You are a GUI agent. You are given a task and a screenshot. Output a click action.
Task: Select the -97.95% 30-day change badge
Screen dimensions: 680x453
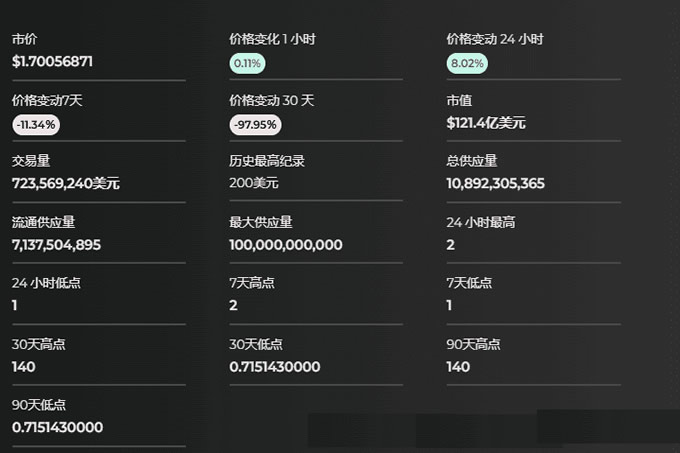[254, 125]
